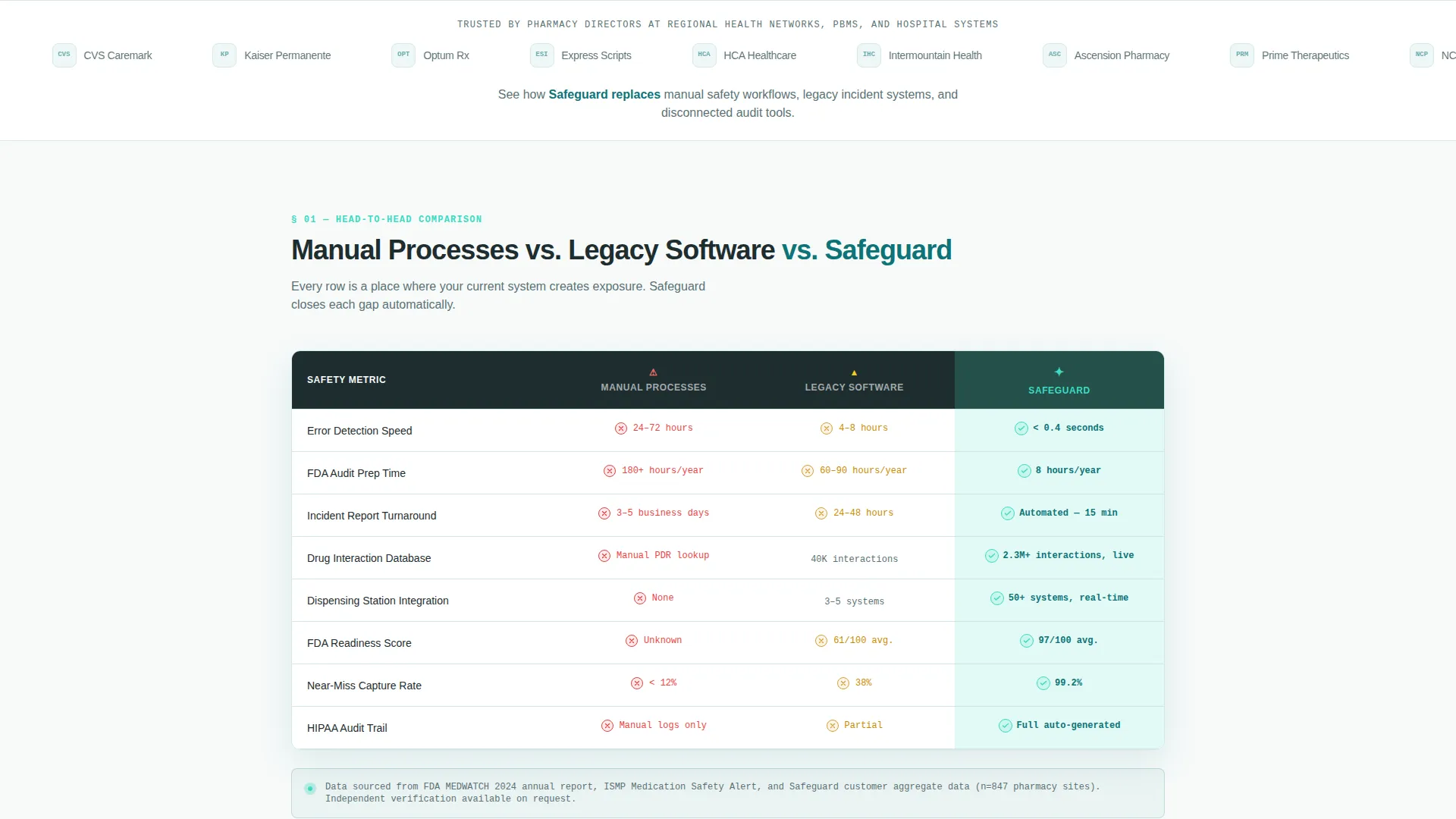Click the KP logo badge icon
The height and width of the screenshot is (819, 1456).
224,55
